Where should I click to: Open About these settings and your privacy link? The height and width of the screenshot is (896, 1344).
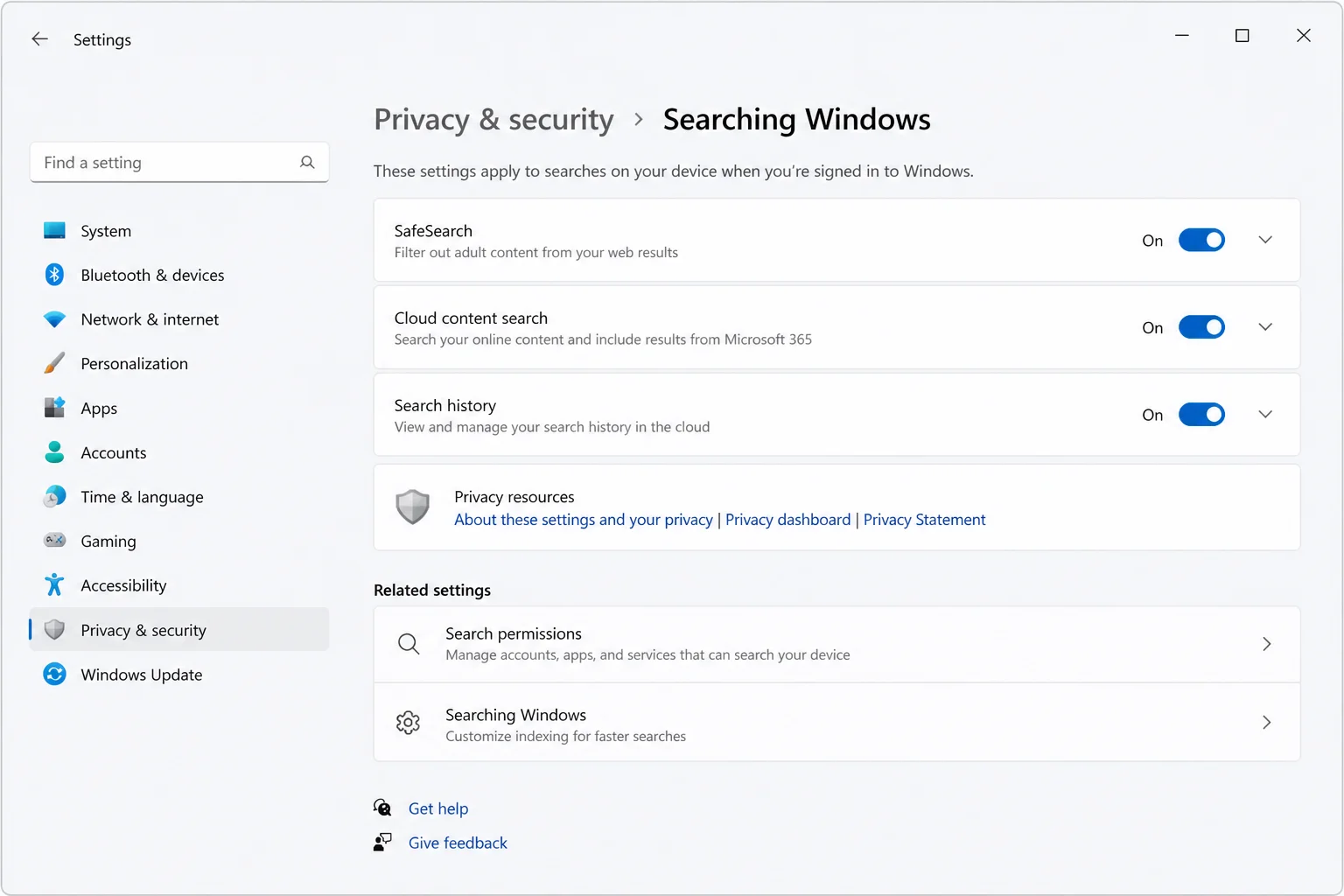[x=584, y=520]
